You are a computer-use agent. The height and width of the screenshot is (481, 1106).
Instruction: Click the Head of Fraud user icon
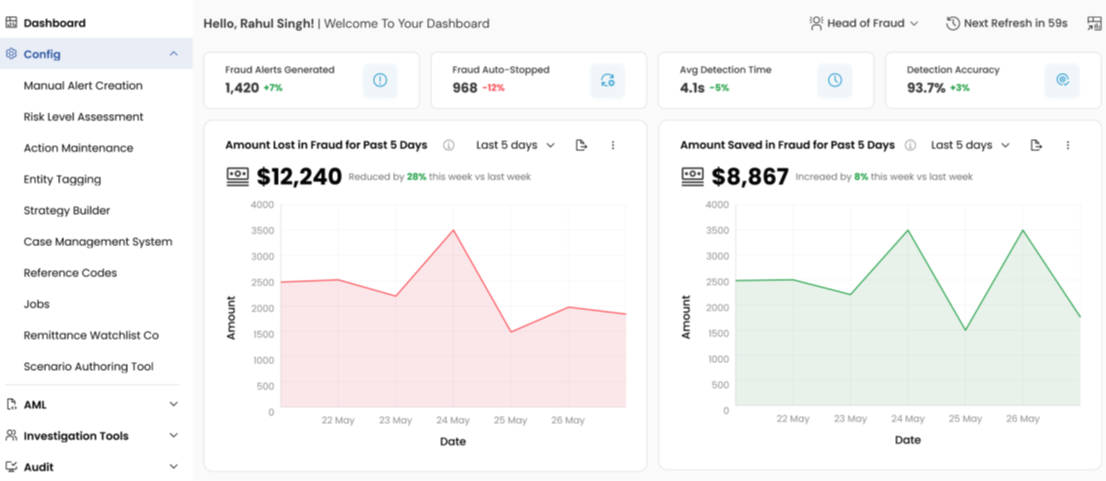point(816,23)
